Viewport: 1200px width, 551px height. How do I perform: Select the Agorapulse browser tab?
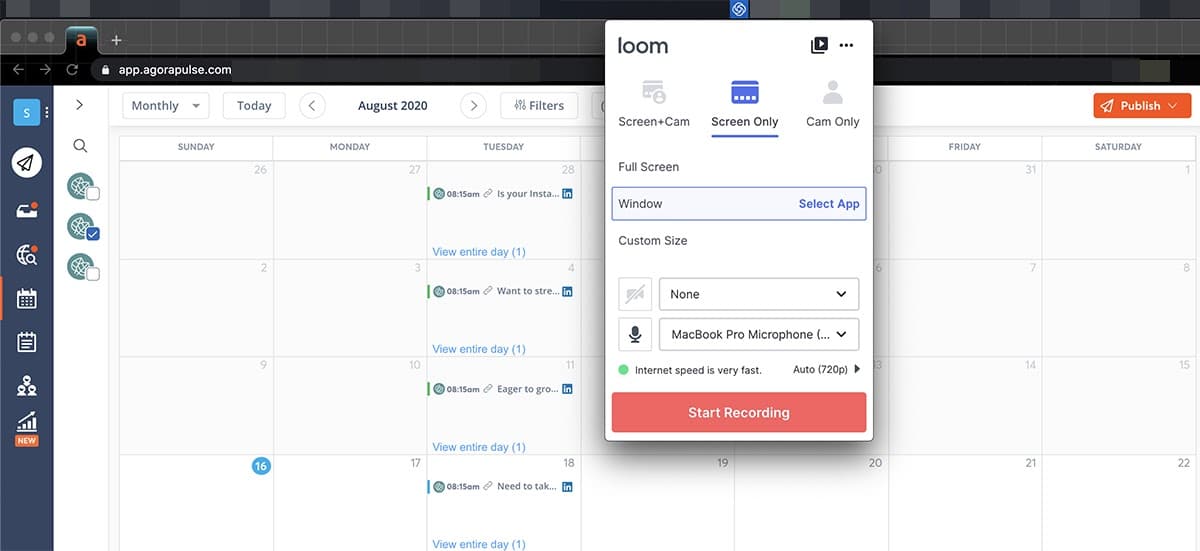[81, 41]
